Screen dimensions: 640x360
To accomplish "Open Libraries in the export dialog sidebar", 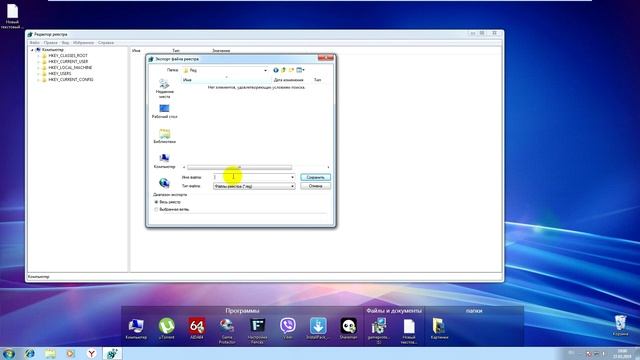I will 164,136.
